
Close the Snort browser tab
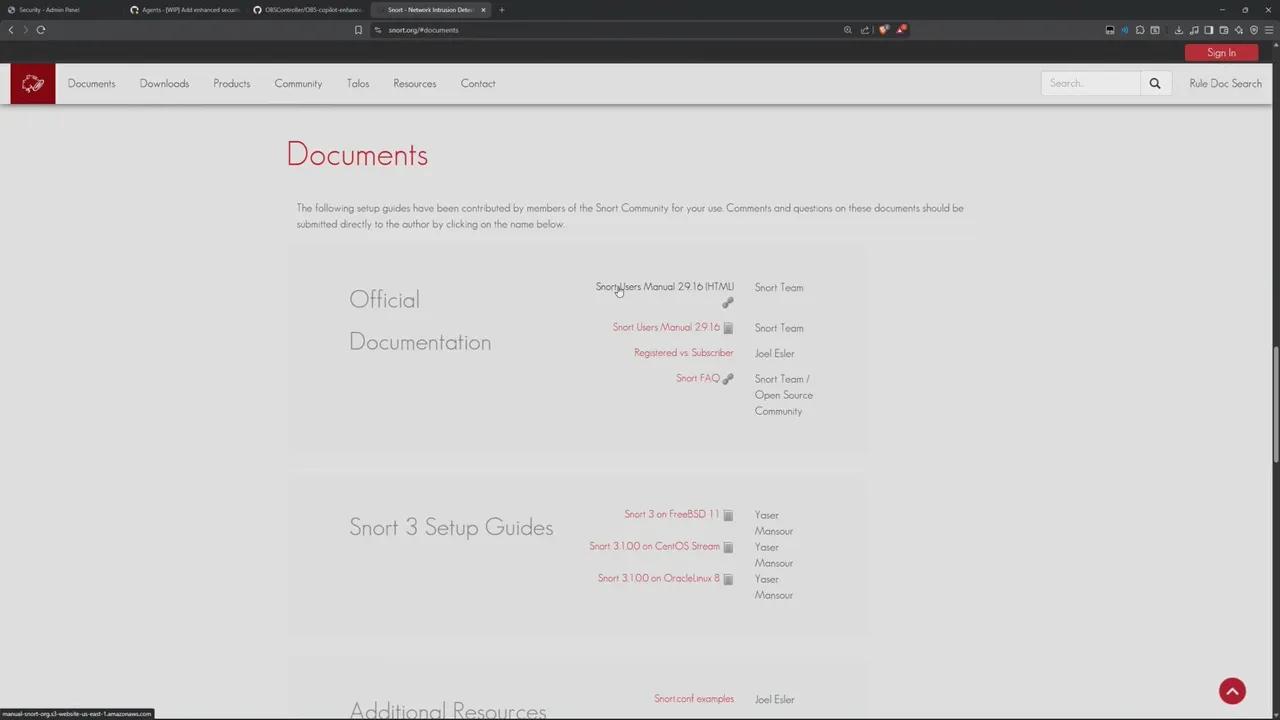point(483,10)
